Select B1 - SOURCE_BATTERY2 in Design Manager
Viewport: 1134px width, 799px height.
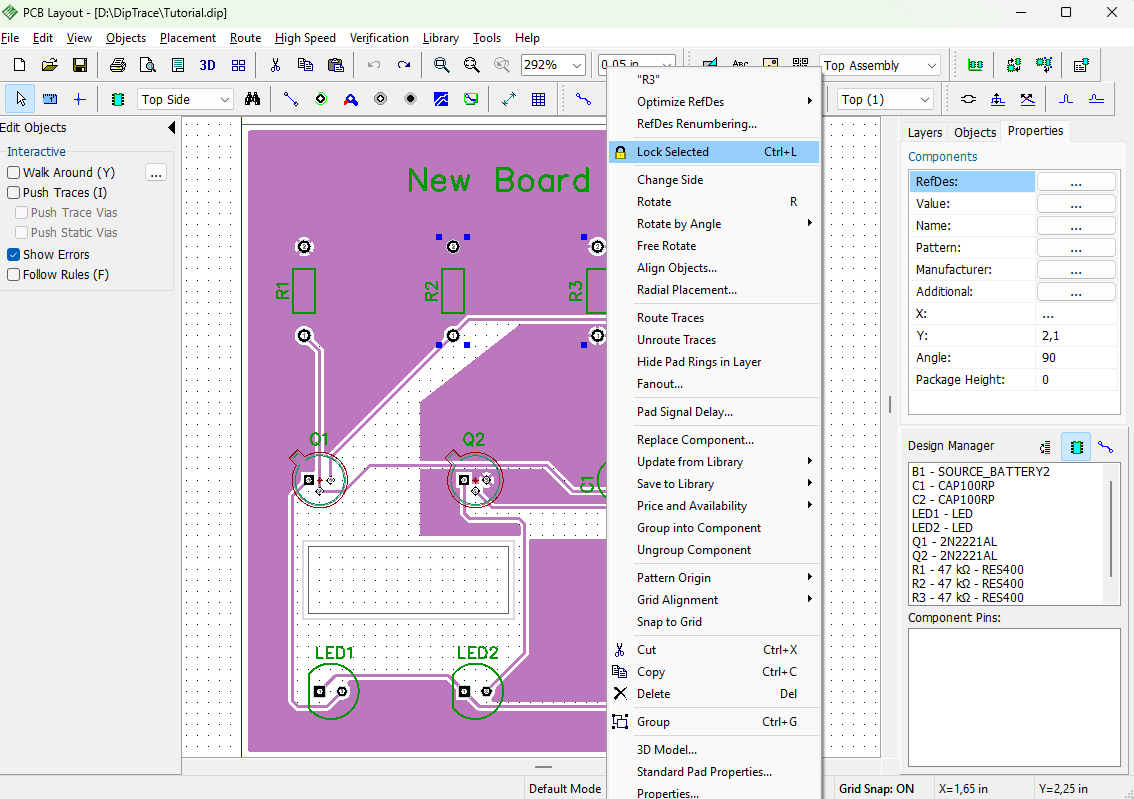tap(980, 471)
